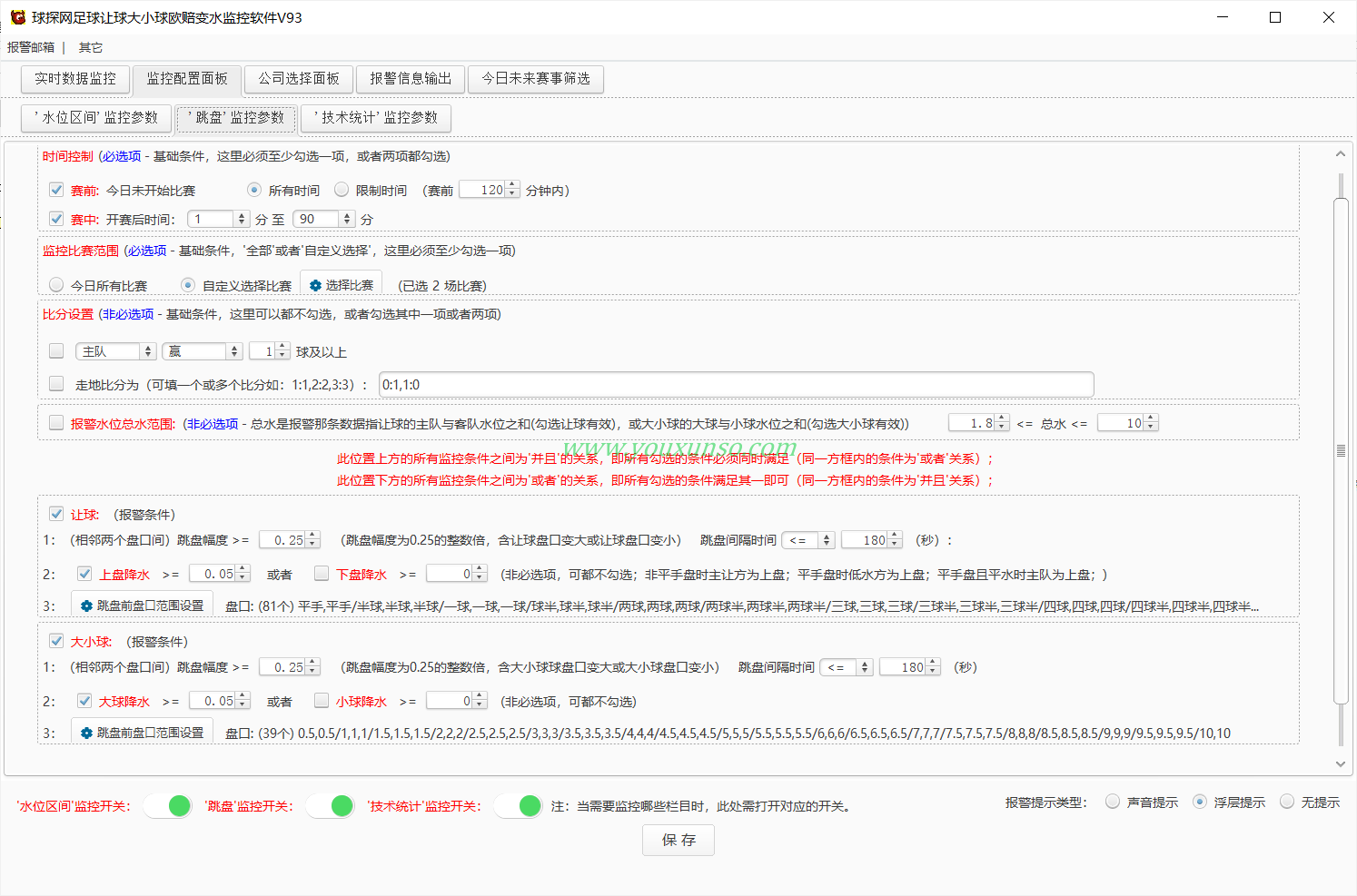Click 大小球 interval 180 seconds spinner
The image size is (1357, 896).
coord(909,667)
